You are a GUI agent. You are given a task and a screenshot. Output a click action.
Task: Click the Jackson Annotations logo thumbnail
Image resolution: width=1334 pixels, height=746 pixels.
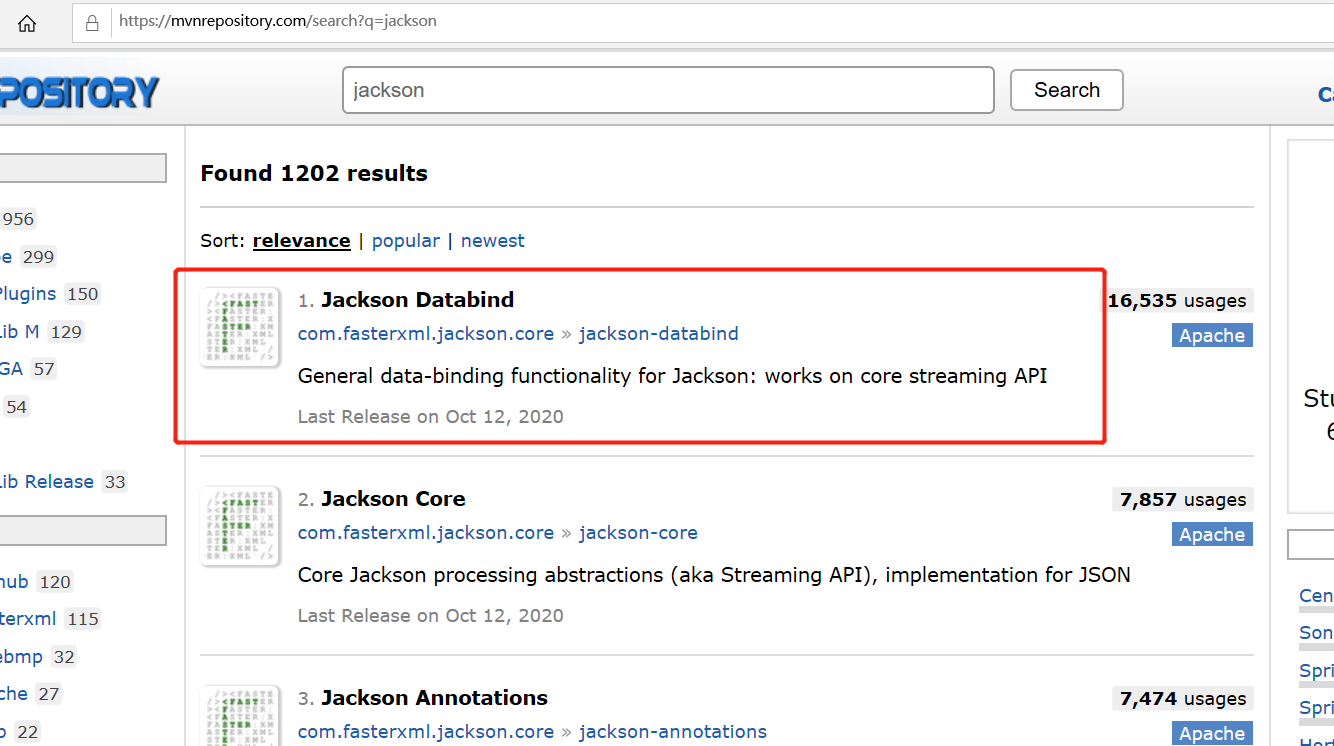pos(238,716)
